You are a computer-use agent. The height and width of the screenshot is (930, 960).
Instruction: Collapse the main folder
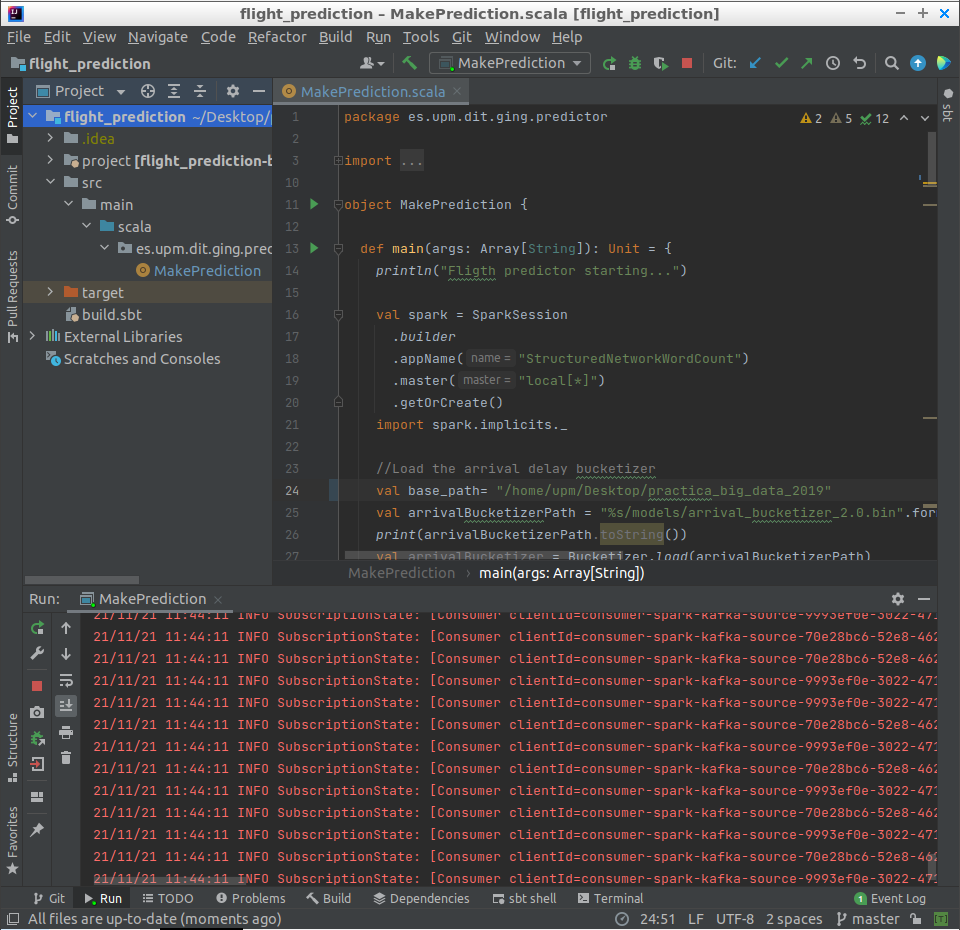69,204
